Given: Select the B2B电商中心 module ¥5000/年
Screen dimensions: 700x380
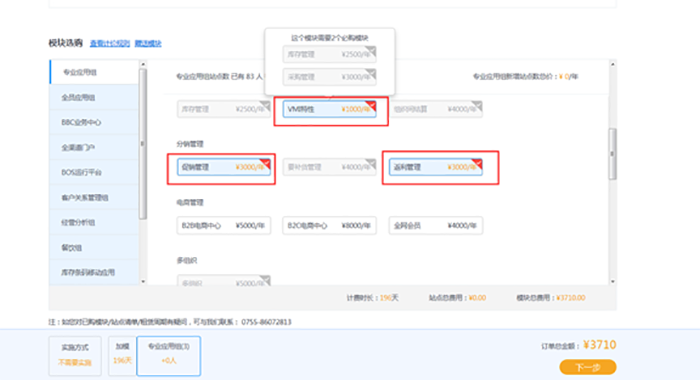Looking at the screenshot, I should tap(224, 226).
